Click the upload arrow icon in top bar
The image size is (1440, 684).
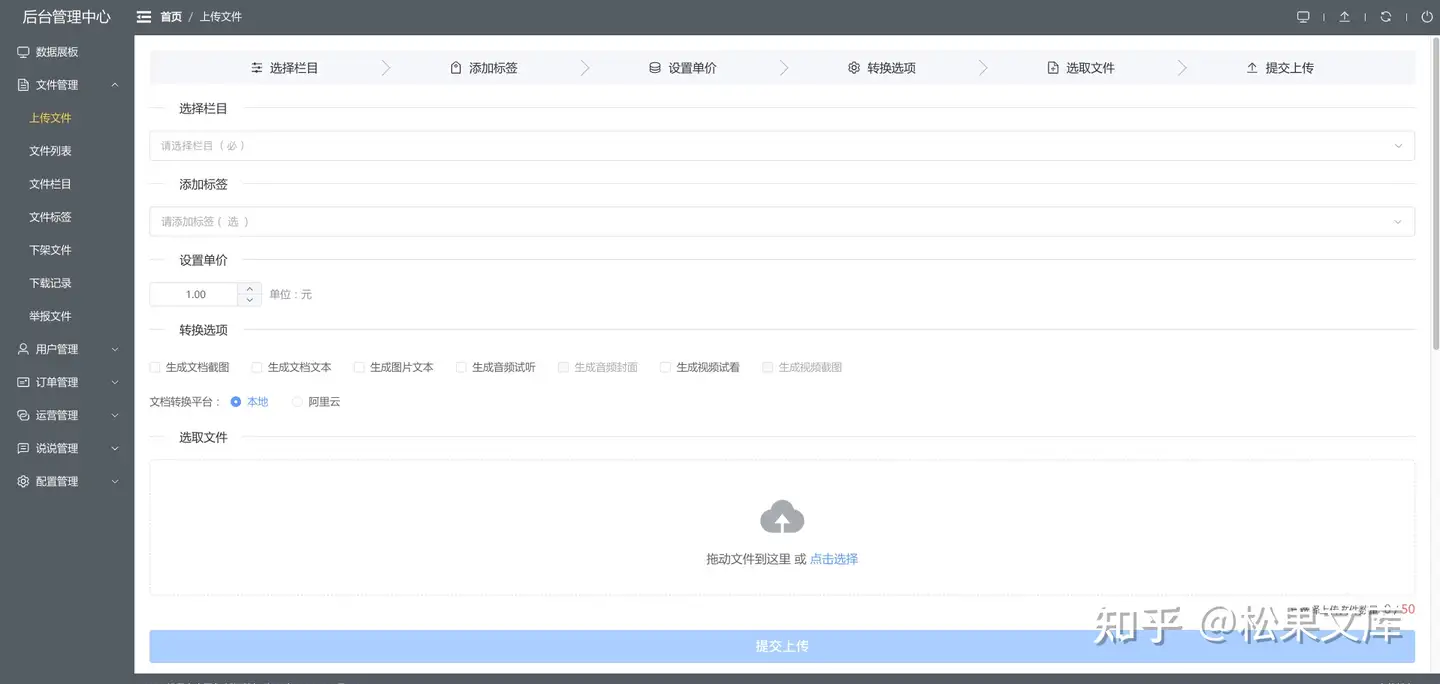[x=1344, y=17]
